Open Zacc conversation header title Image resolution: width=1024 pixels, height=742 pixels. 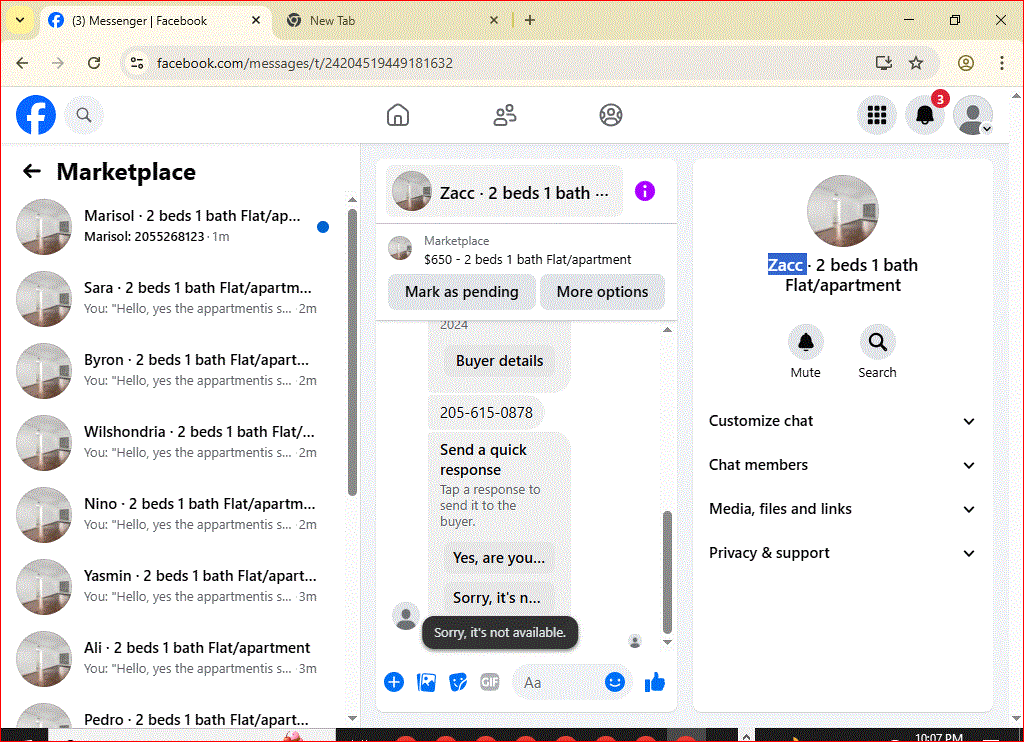click(504, 193)
